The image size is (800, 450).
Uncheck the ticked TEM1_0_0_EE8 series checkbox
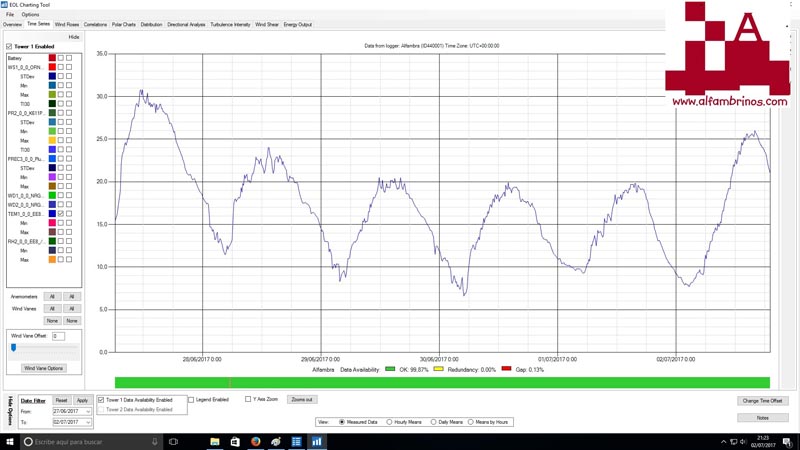point(61,214)
